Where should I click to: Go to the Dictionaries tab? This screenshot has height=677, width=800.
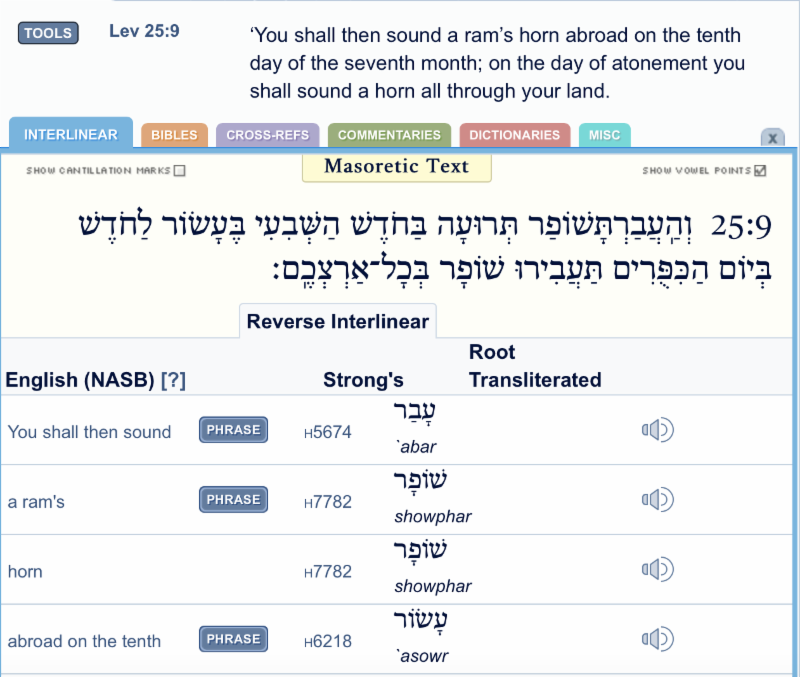point(514,135)
